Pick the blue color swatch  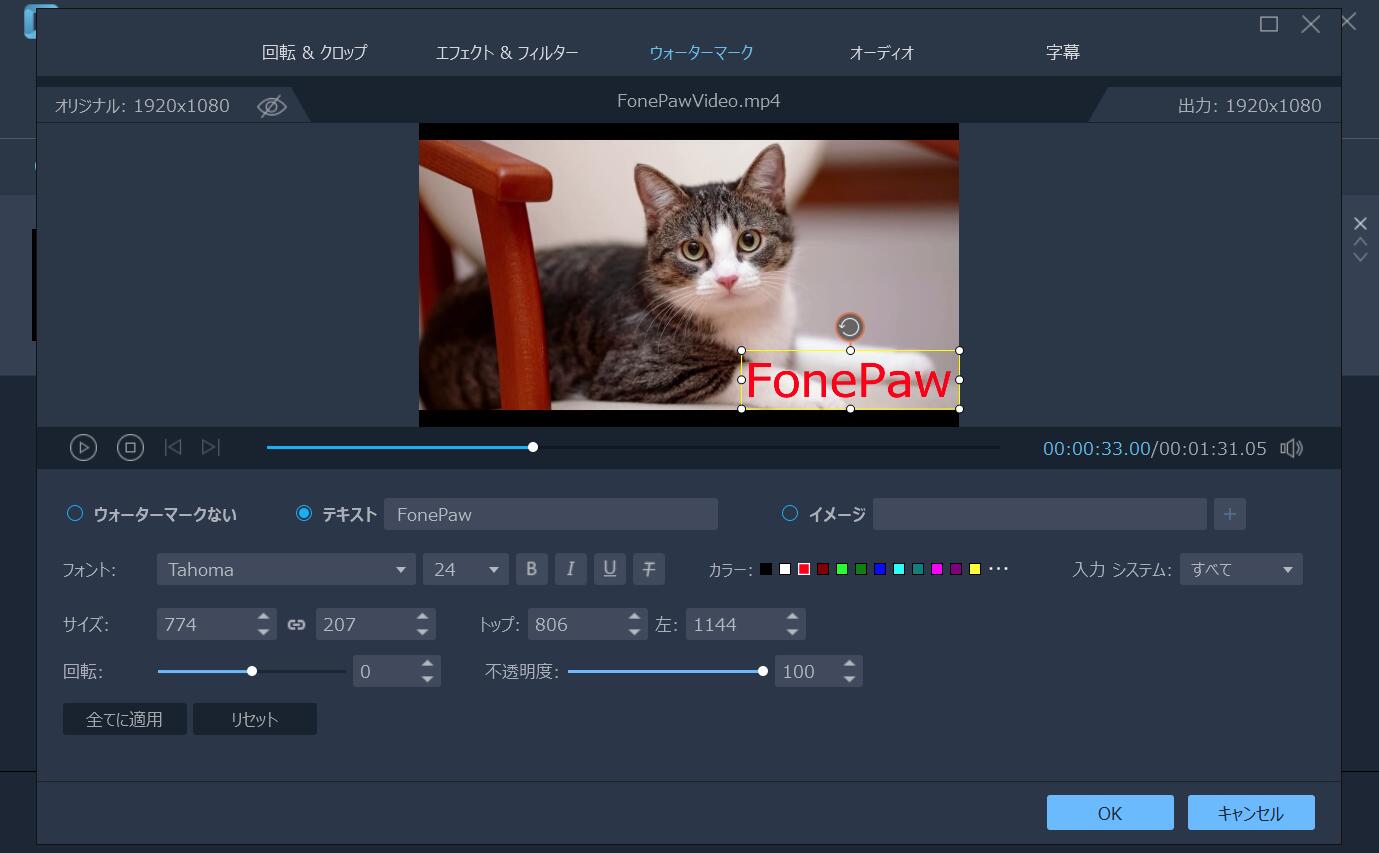[880, 569]
